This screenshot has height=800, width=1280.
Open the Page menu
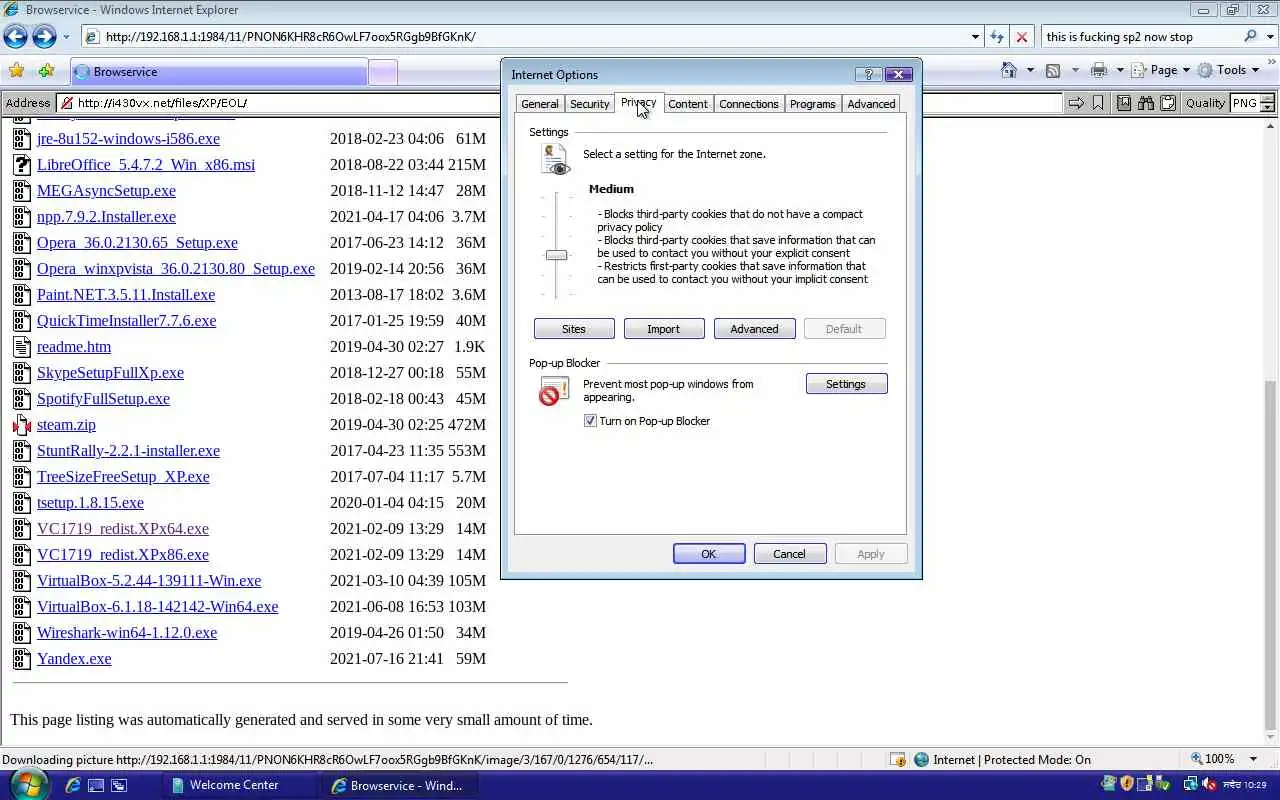[x=1160, y=70]
